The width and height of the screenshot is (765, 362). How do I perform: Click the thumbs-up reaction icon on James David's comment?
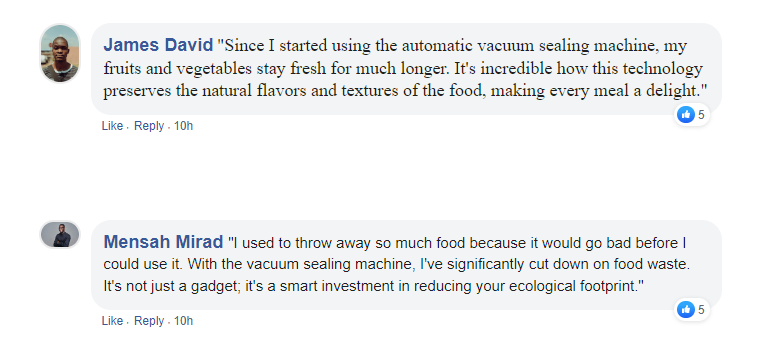pyautogui.click(x=686, y=115)
